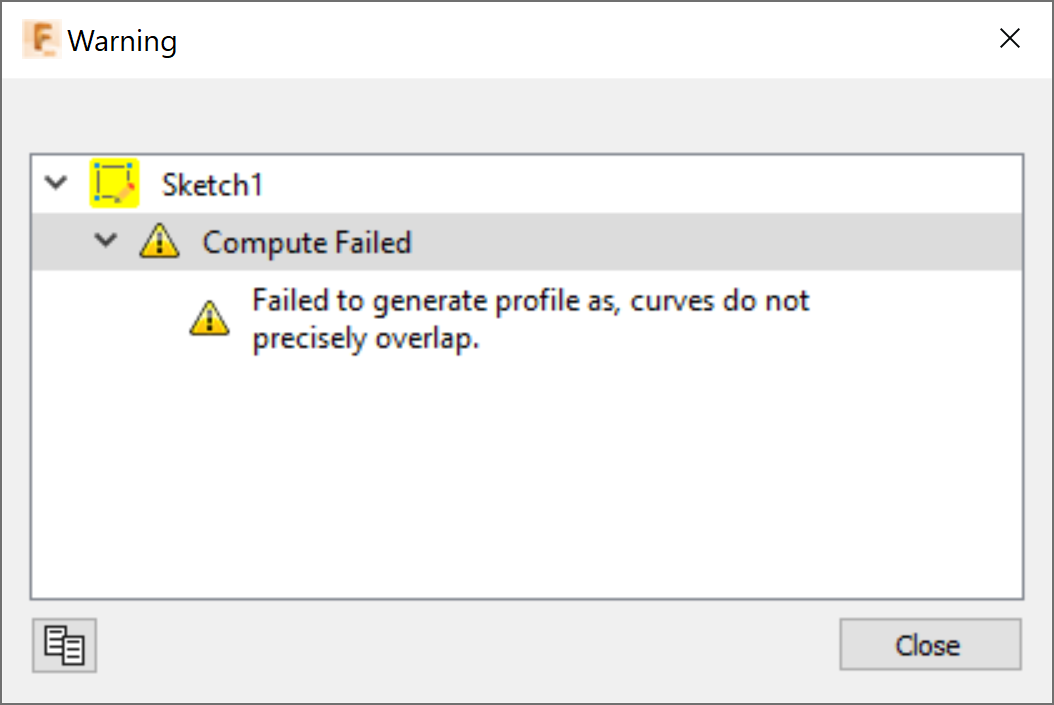
Task: Click the Fusion 360 logo in title bar
Action: pyautogui.click(x=40, y=40)
